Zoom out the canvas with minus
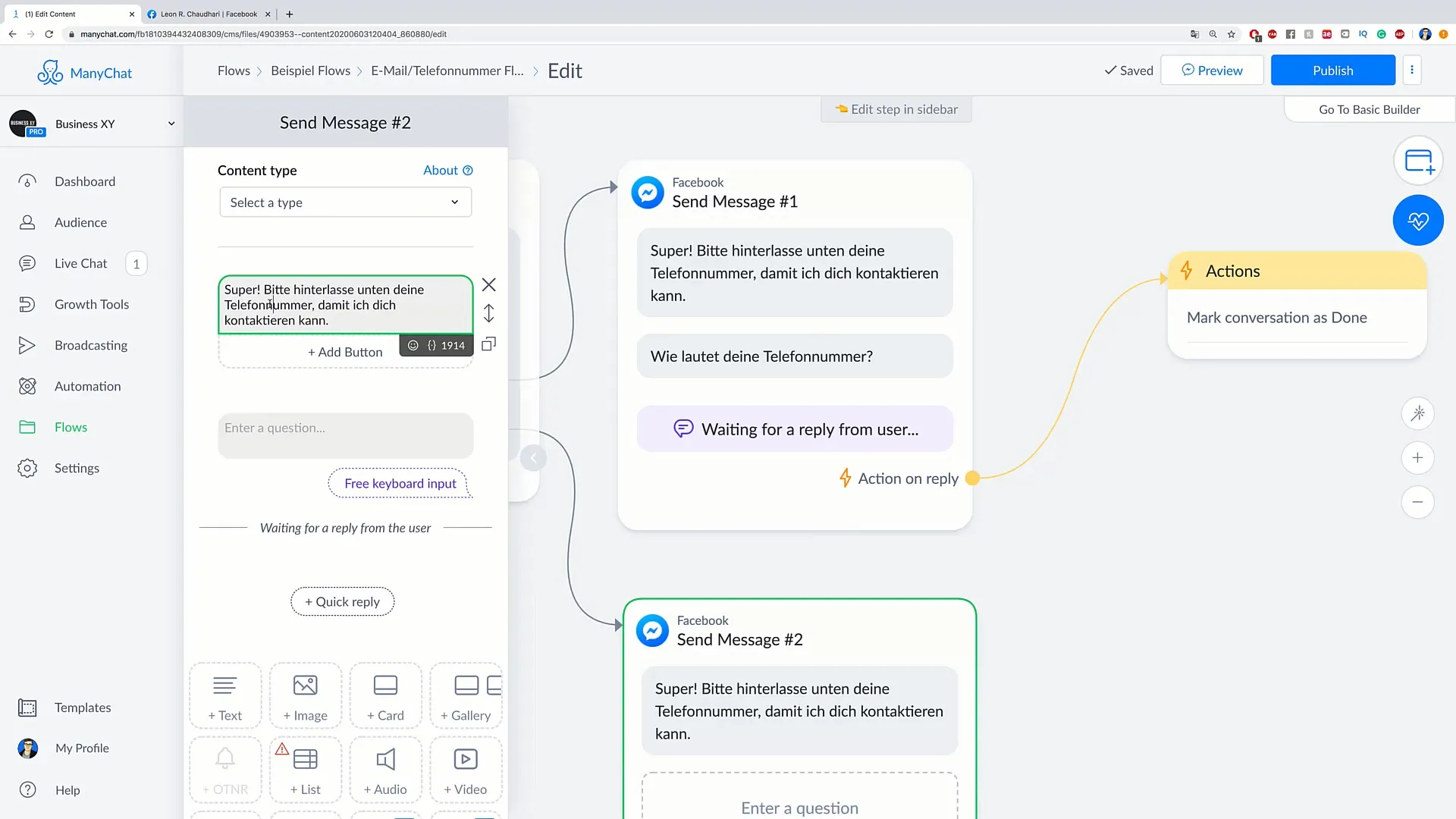1456x819 pixels. [1417, 502]
